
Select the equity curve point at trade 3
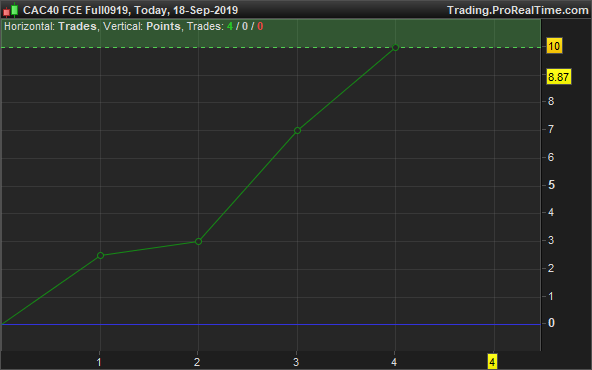click(297, 131)
